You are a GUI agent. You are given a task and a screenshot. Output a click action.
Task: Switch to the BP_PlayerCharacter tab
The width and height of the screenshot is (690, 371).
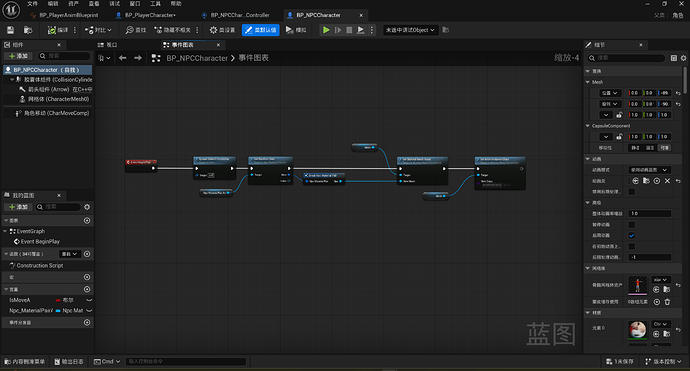click(x=150, y=15)
